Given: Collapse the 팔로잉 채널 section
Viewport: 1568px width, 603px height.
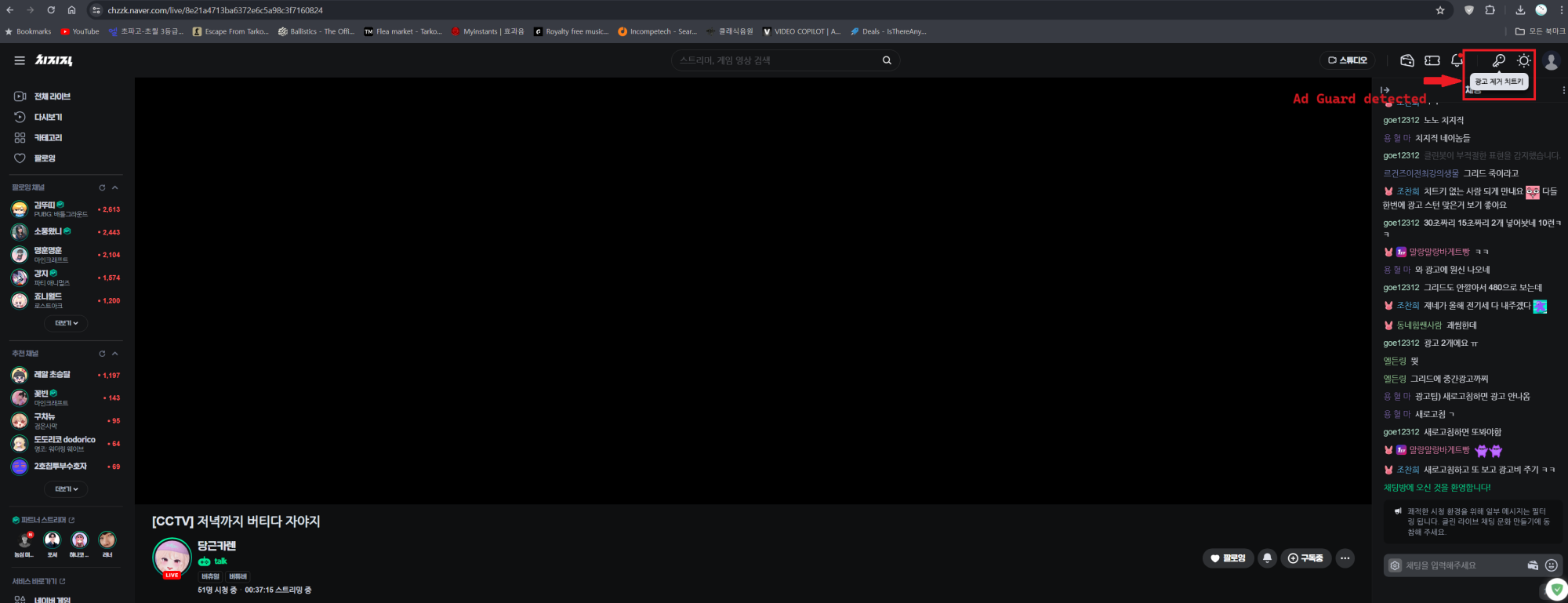Looking at the screenshot, I should (115, 187).
